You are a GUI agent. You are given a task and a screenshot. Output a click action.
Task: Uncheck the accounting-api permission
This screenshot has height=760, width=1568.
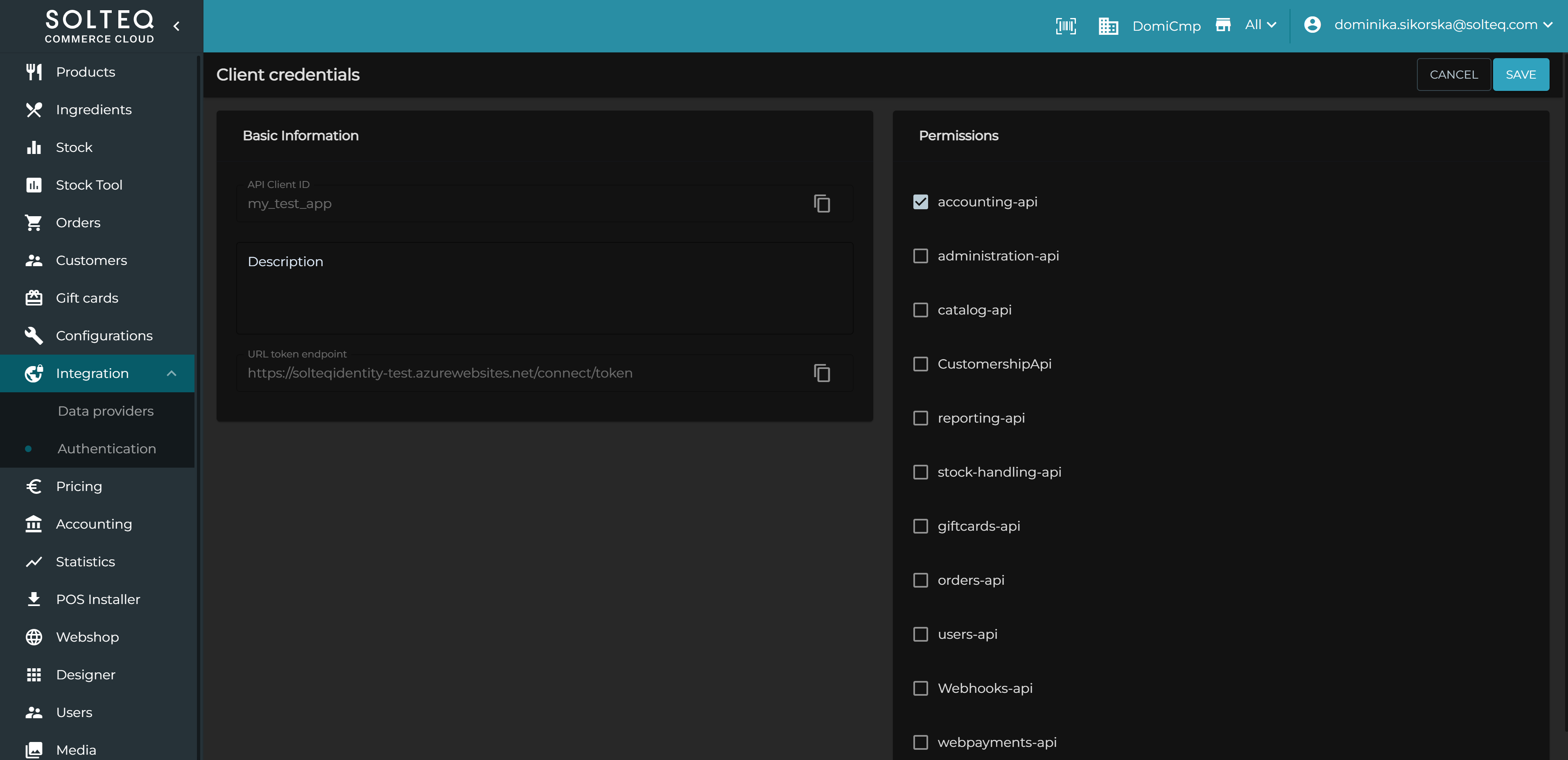(920, 201)
